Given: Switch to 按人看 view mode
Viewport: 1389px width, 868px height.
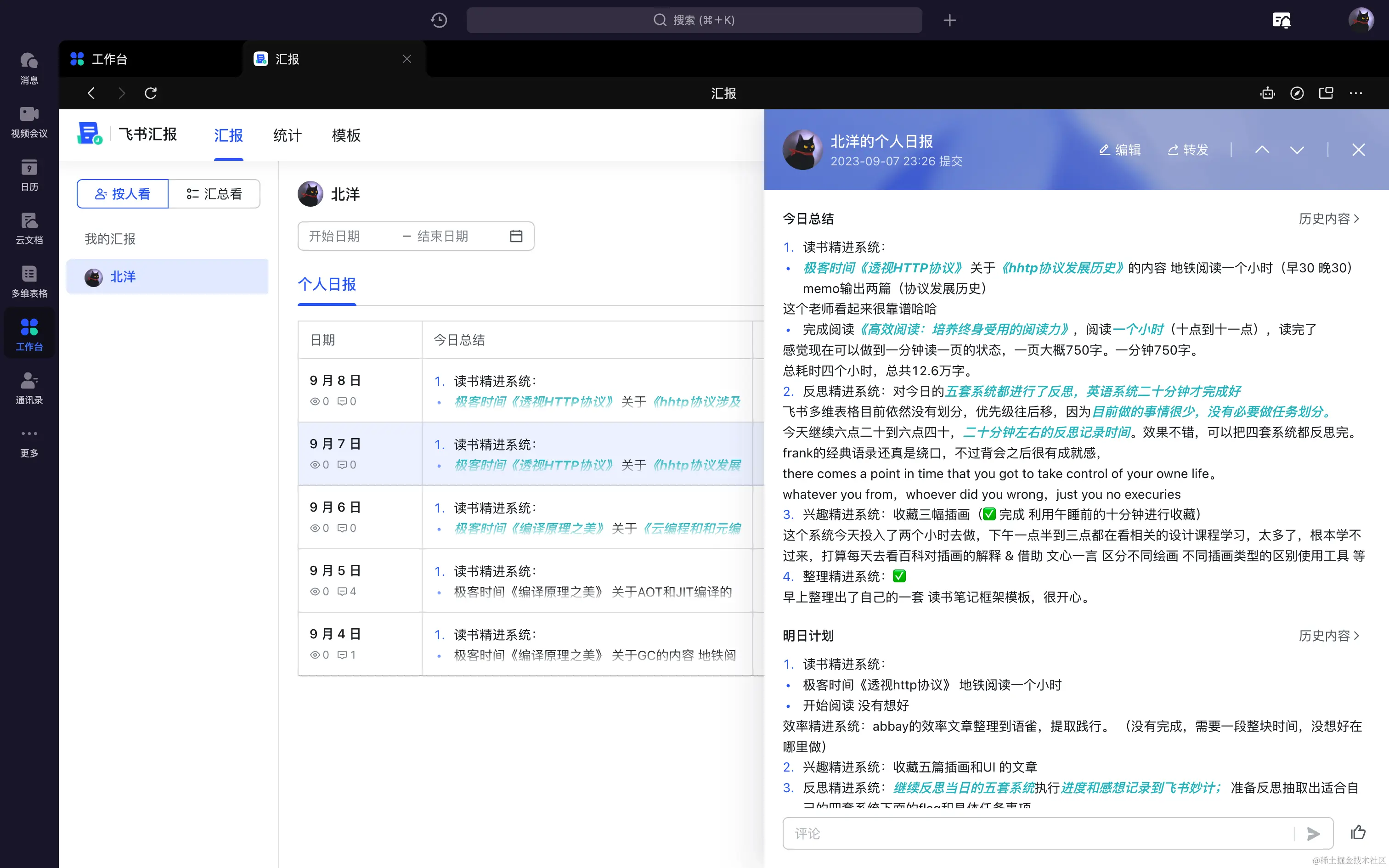Looking at the screenshot, I should 123,194.
